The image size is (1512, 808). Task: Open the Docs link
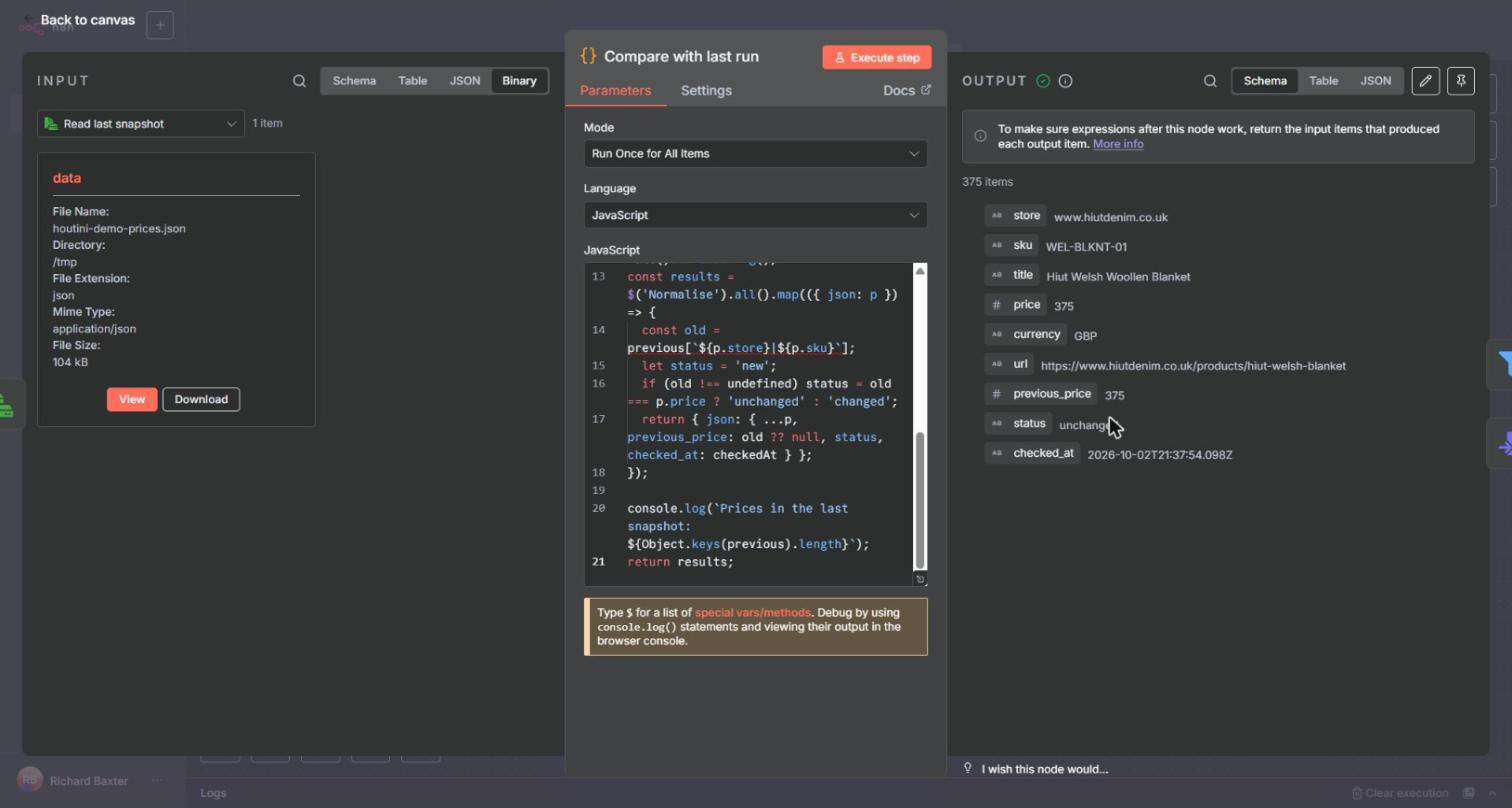point(907,90)
